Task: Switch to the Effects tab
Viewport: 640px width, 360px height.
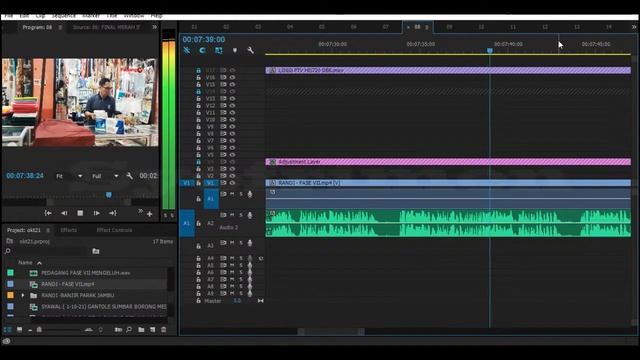Action: point(69,230)
